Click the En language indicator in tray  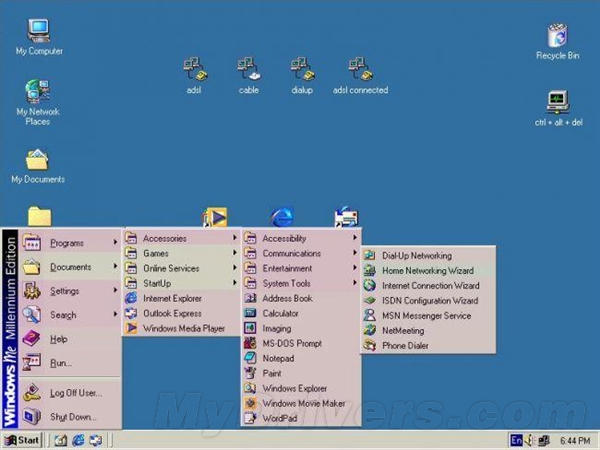pos(516,439)
